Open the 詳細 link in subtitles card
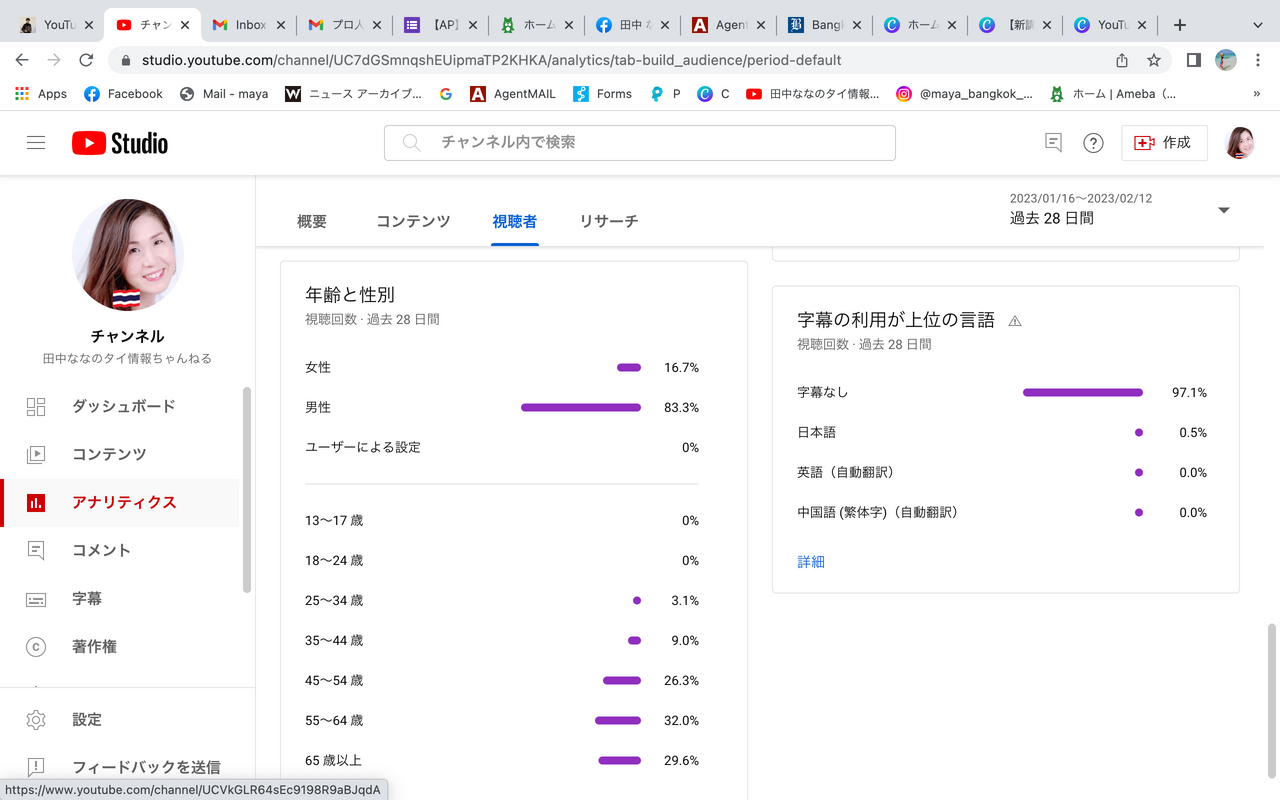Viewport: 1280px width, 800px height. tap(811, 562)
